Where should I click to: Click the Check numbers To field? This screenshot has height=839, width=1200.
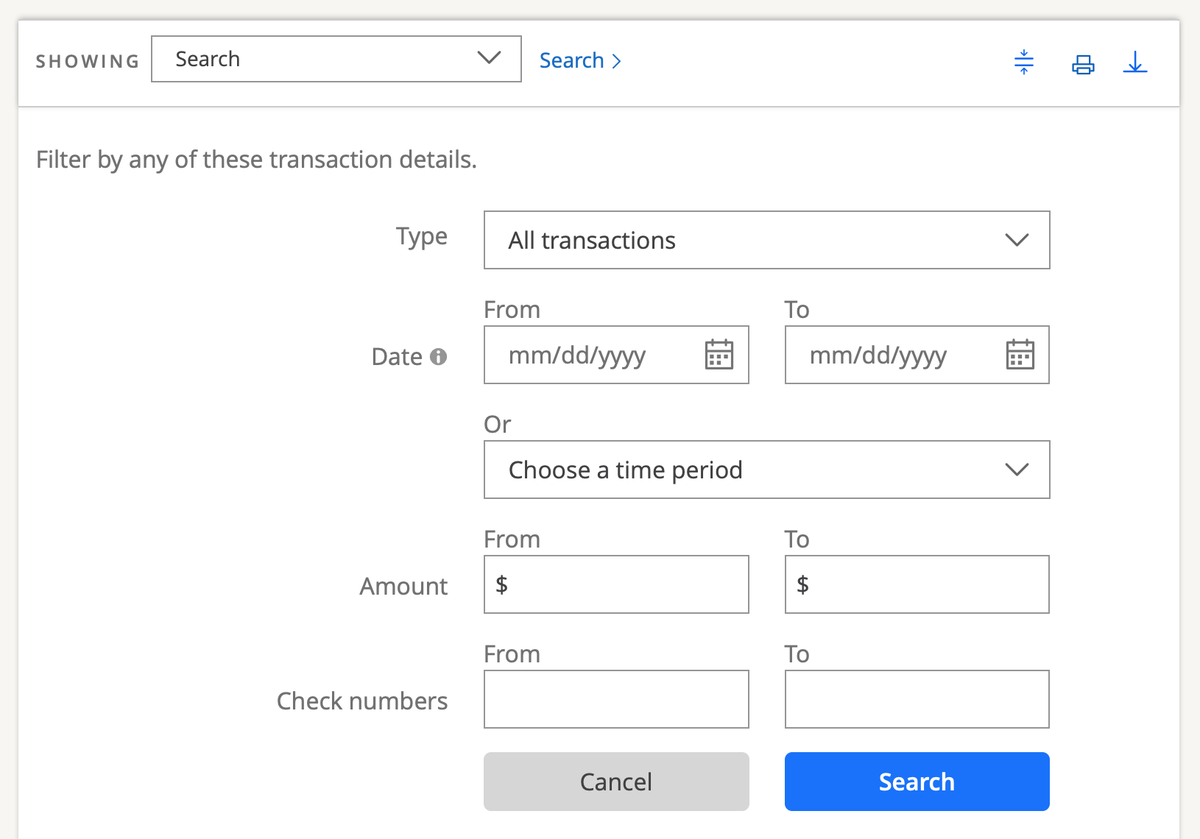(x=917, y=699)
